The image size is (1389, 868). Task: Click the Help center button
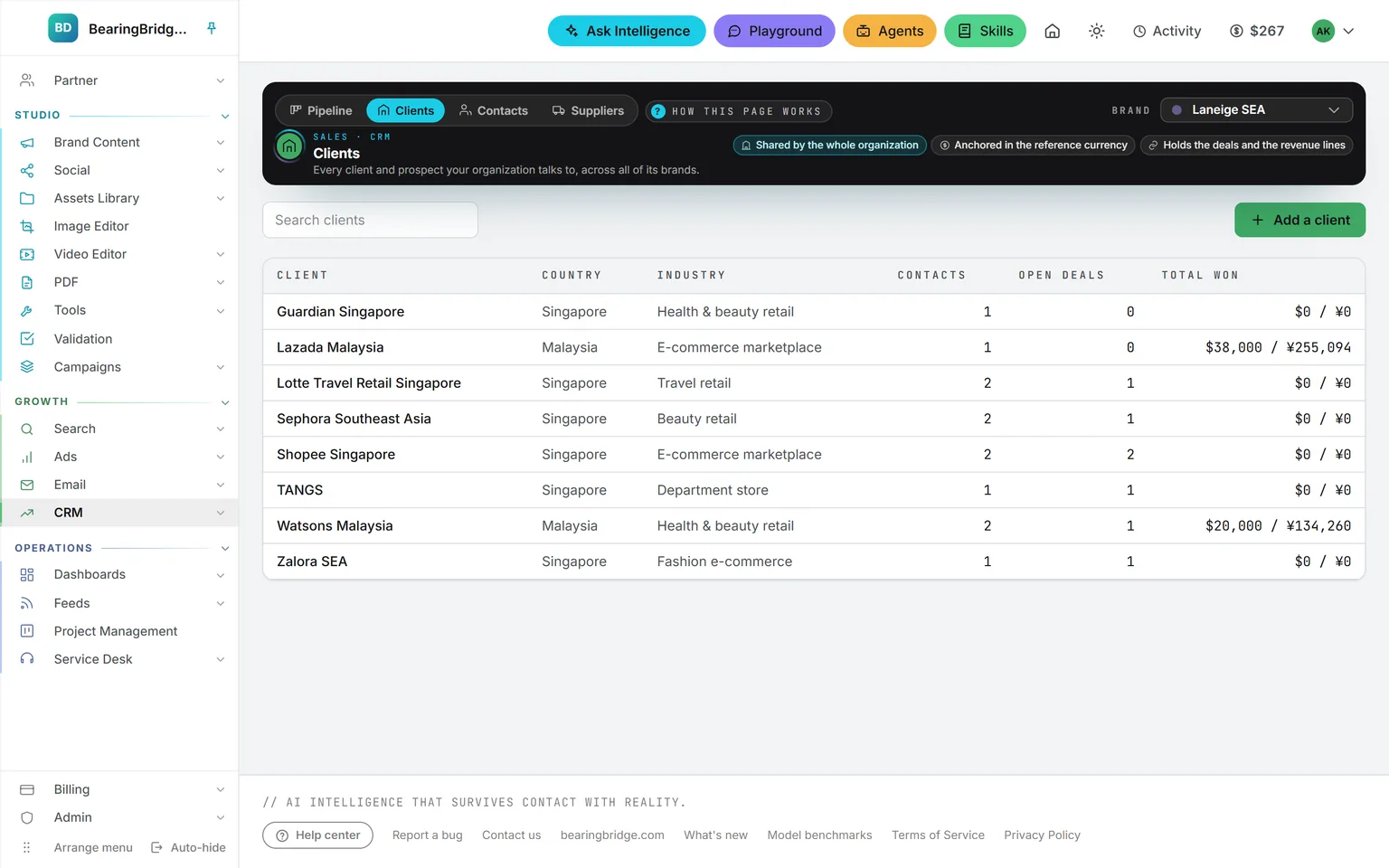click(317, 835)
